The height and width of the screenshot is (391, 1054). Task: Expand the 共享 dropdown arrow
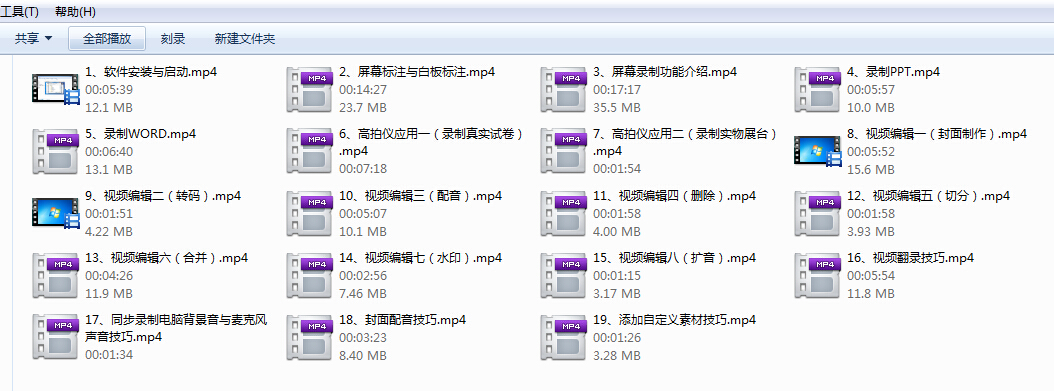[48, 39]
